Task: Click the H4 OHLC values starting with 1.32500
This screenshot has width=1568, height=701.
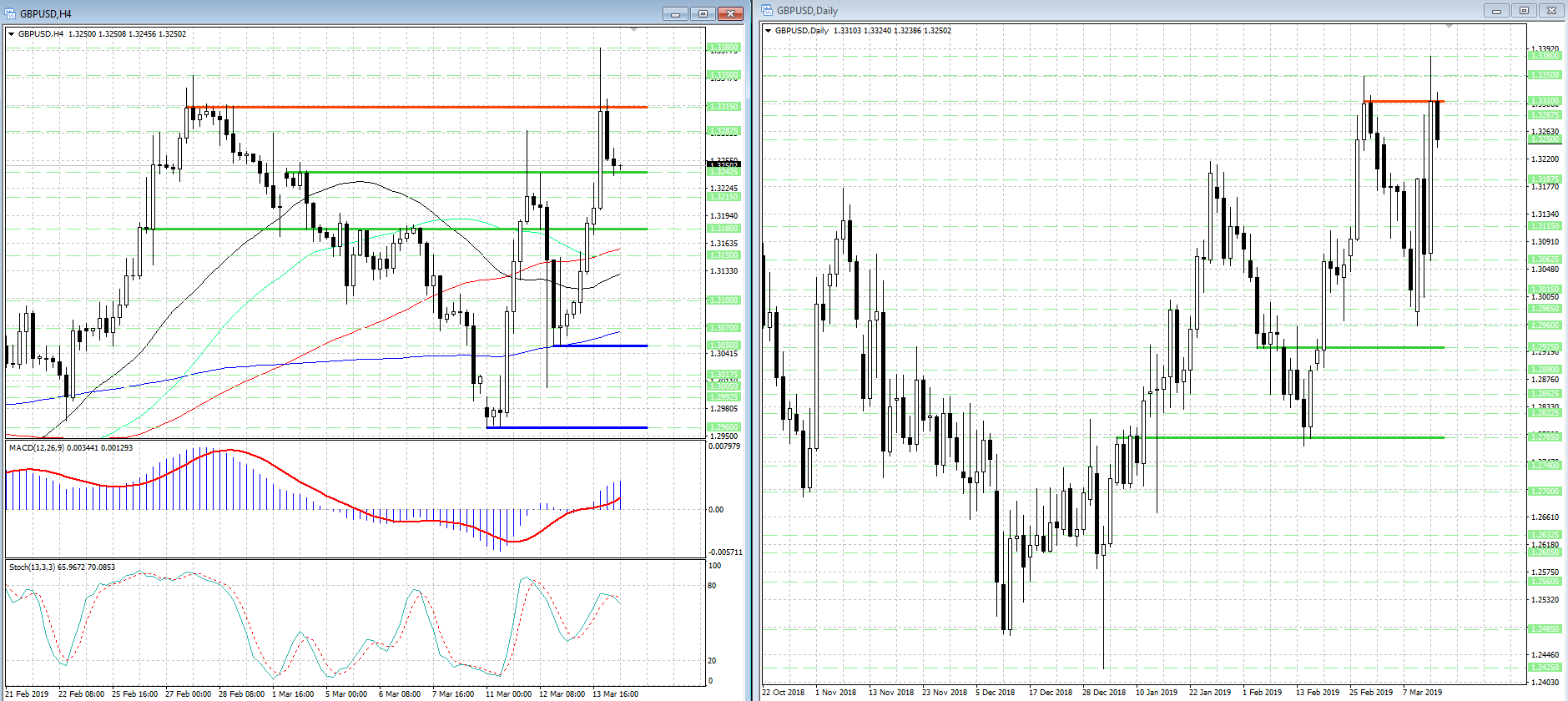Action: pos(127,34)
